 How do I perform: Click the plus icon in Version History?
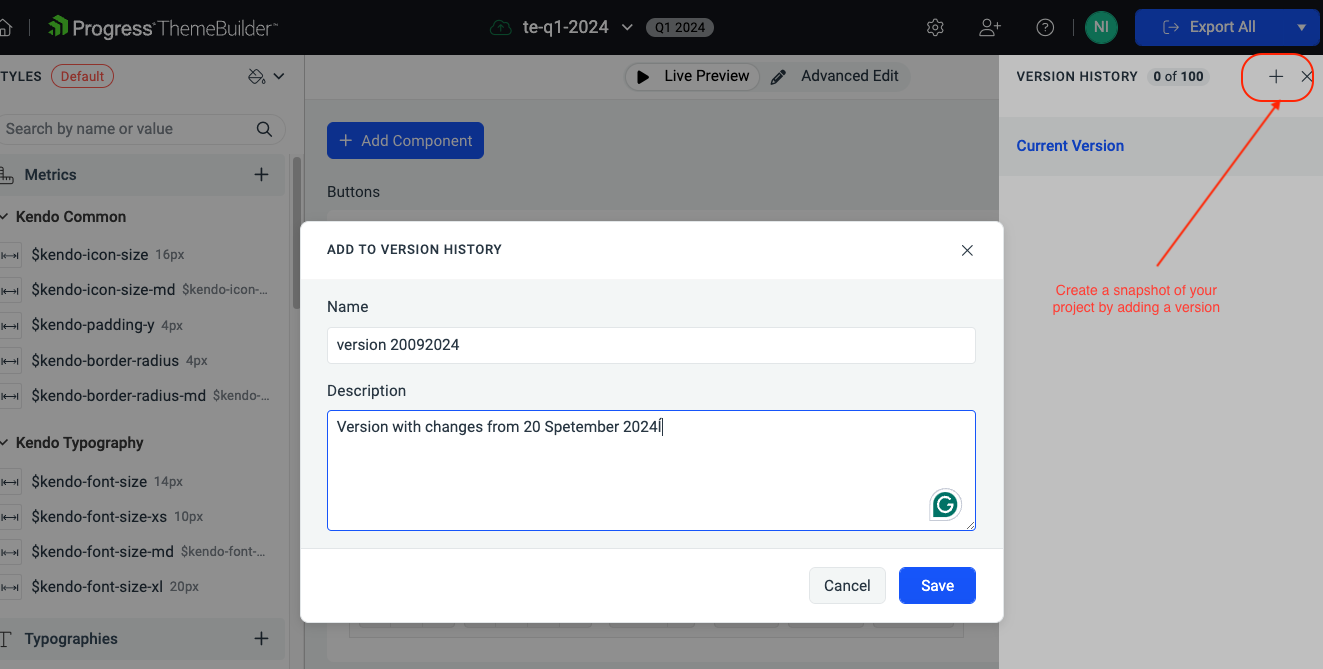click(1275, 77)
